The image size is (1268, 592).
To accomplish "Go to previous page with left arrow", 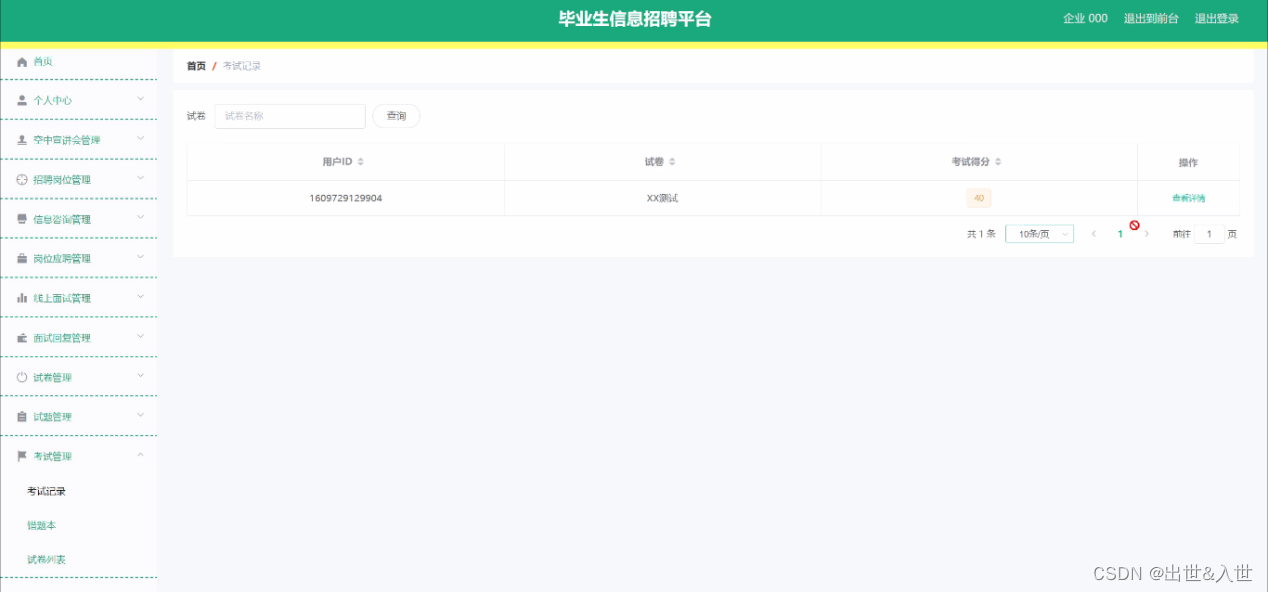I will click(x=1094, y=234).
